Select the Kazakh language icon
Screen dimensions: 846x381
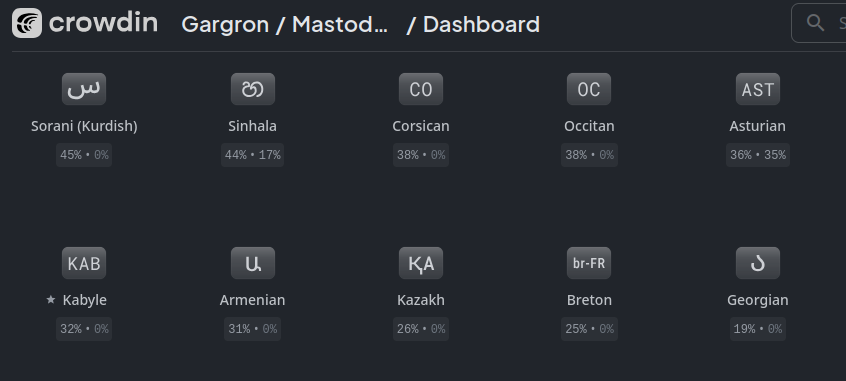(421, 263)
